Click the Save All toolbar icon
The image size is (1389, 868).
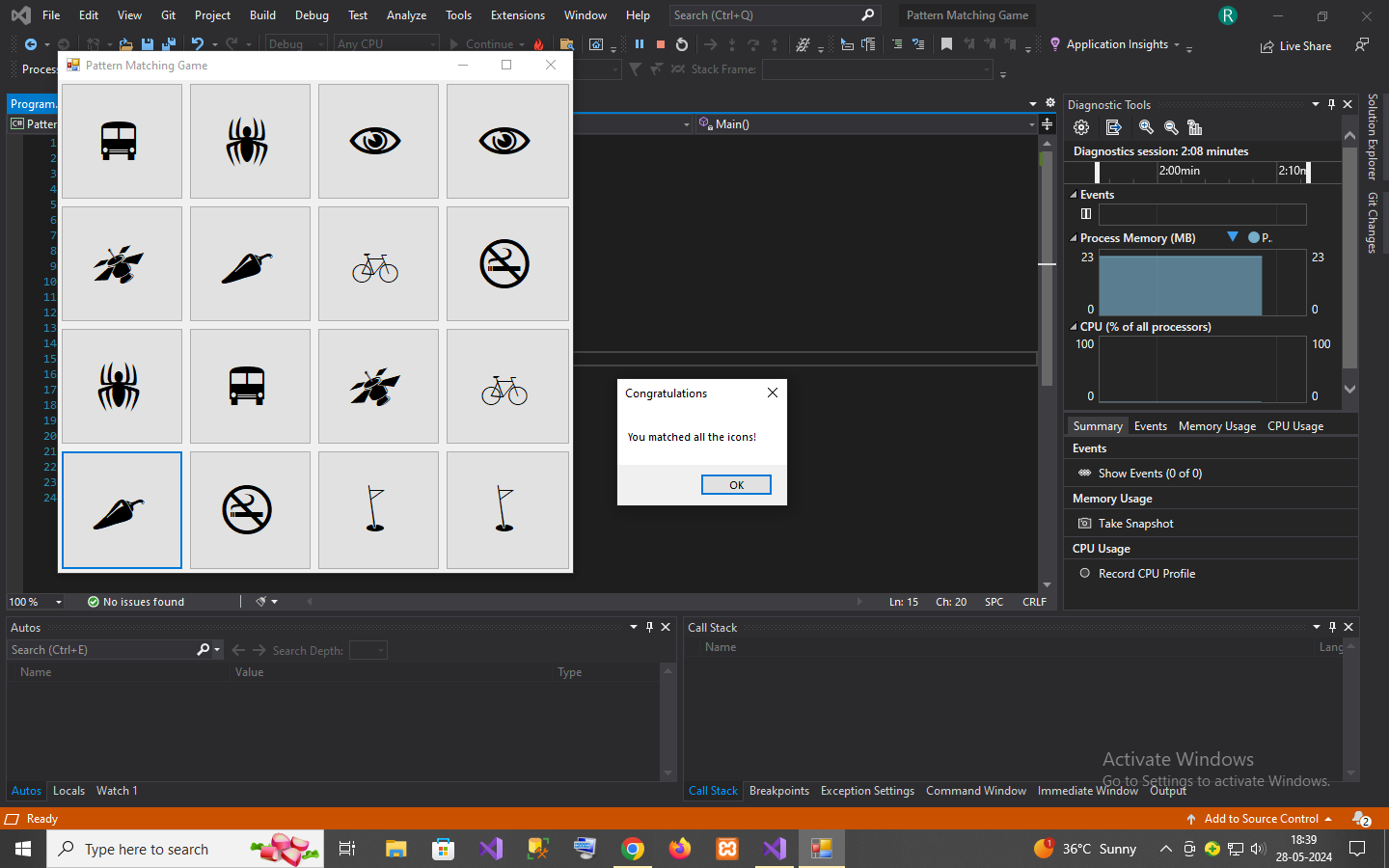(169, 43)
